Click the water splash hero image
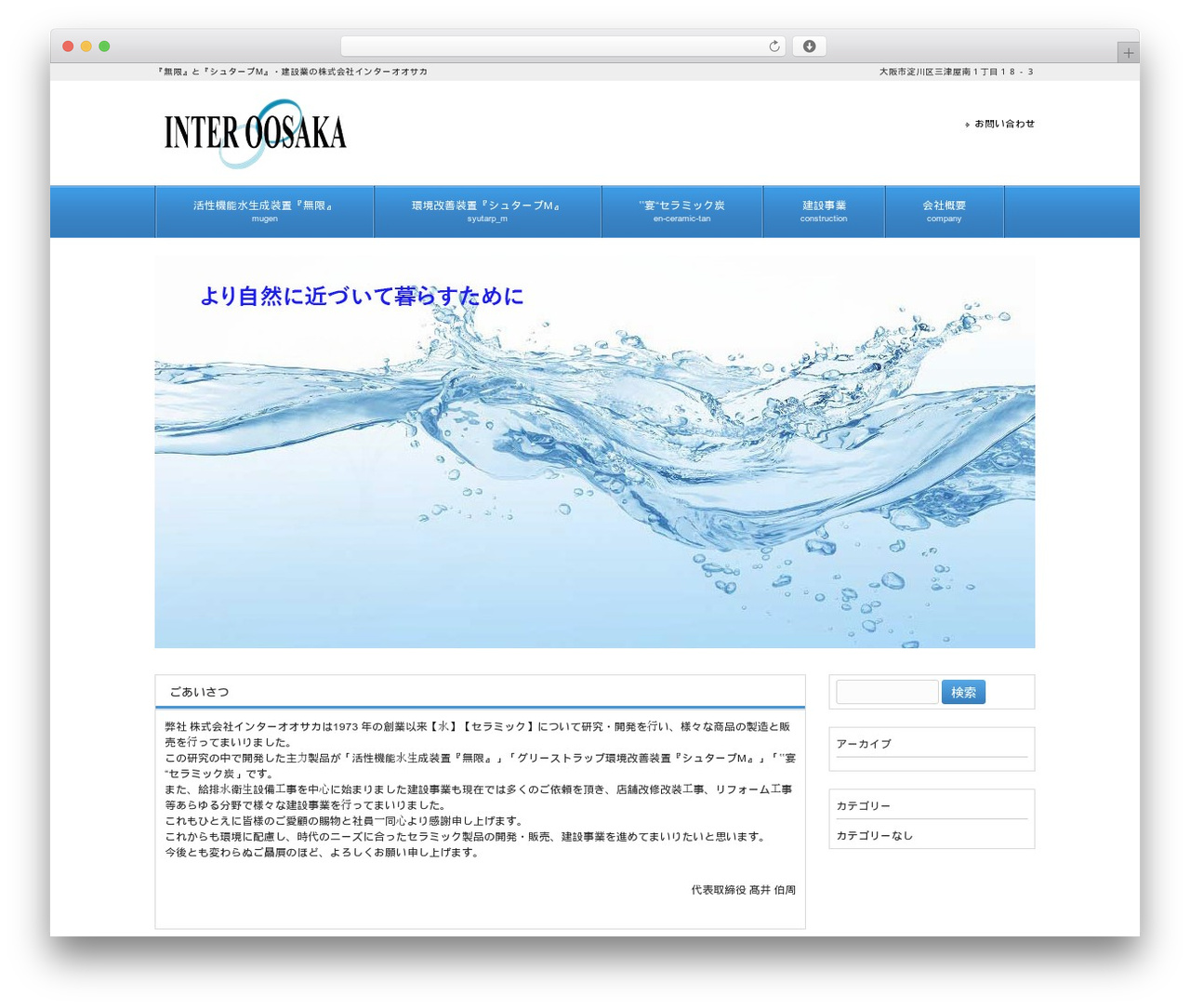The image size is (1190, 1008). pos(595,453)
